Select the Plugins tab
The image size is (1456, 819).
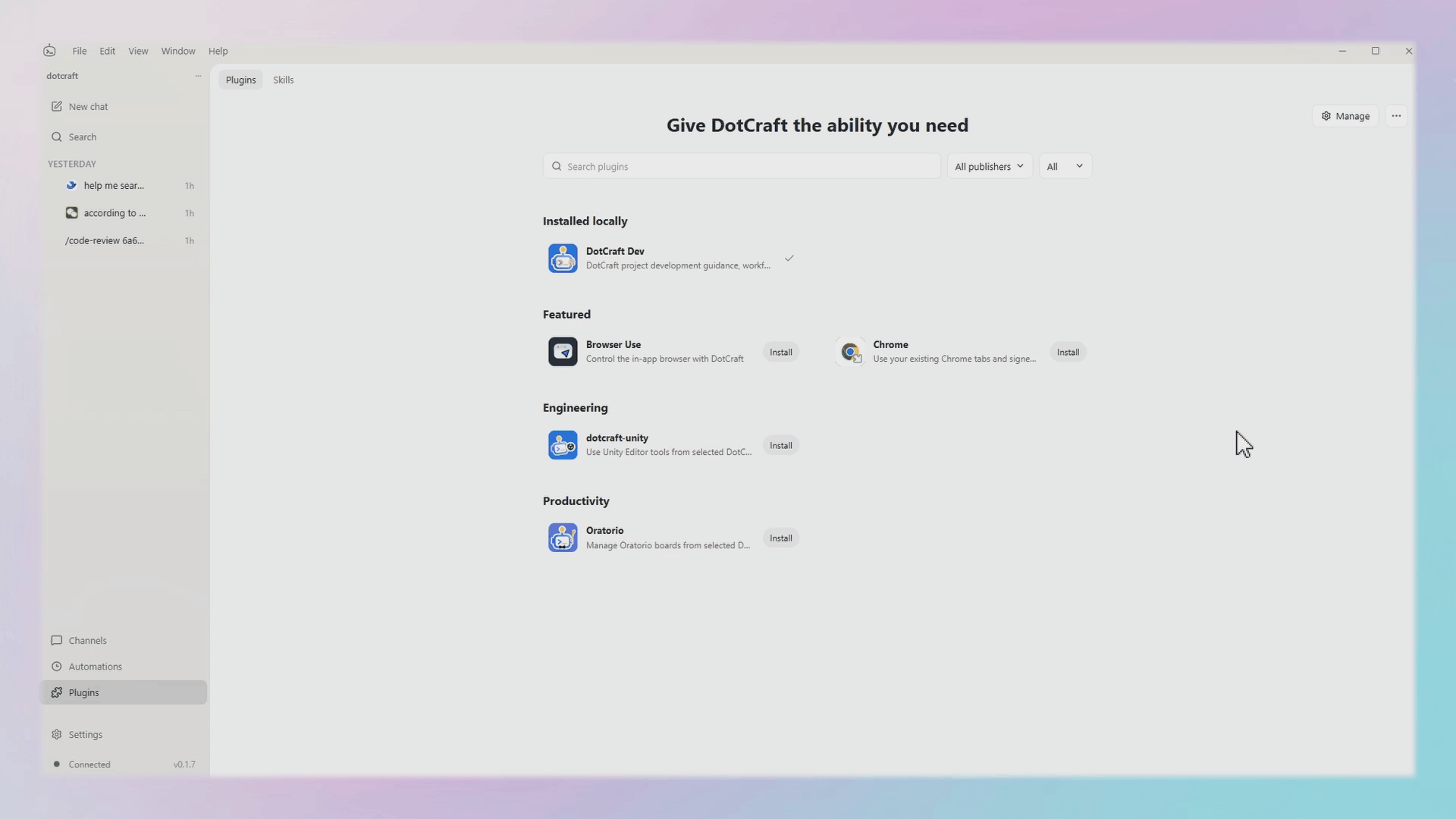point(241,80)
